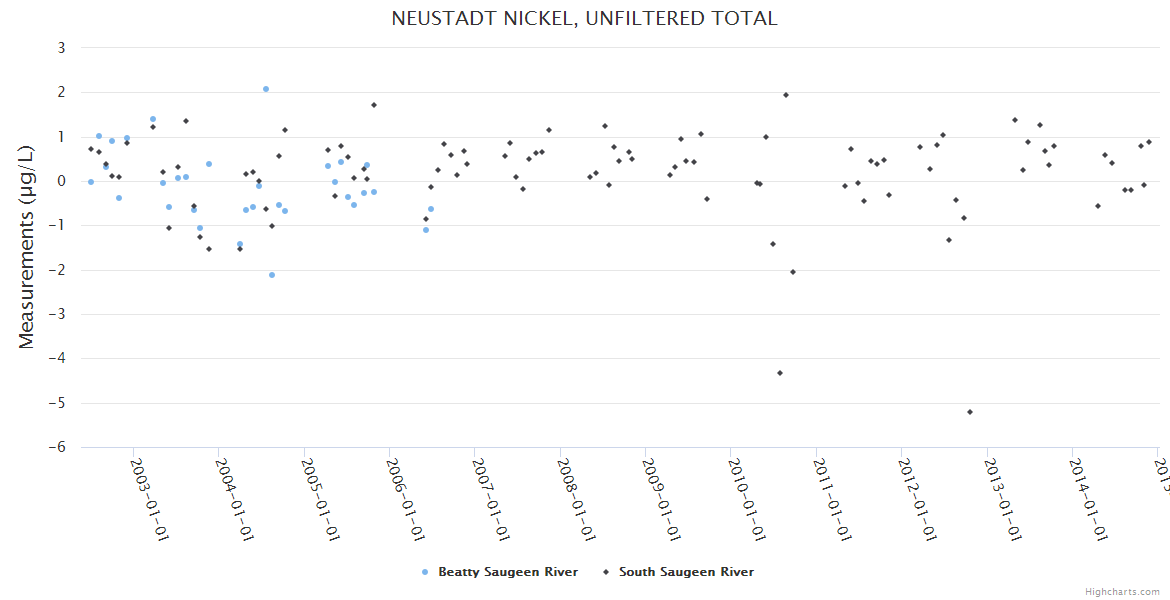Hide the South Saugeen River series label

tap(686, 573)
